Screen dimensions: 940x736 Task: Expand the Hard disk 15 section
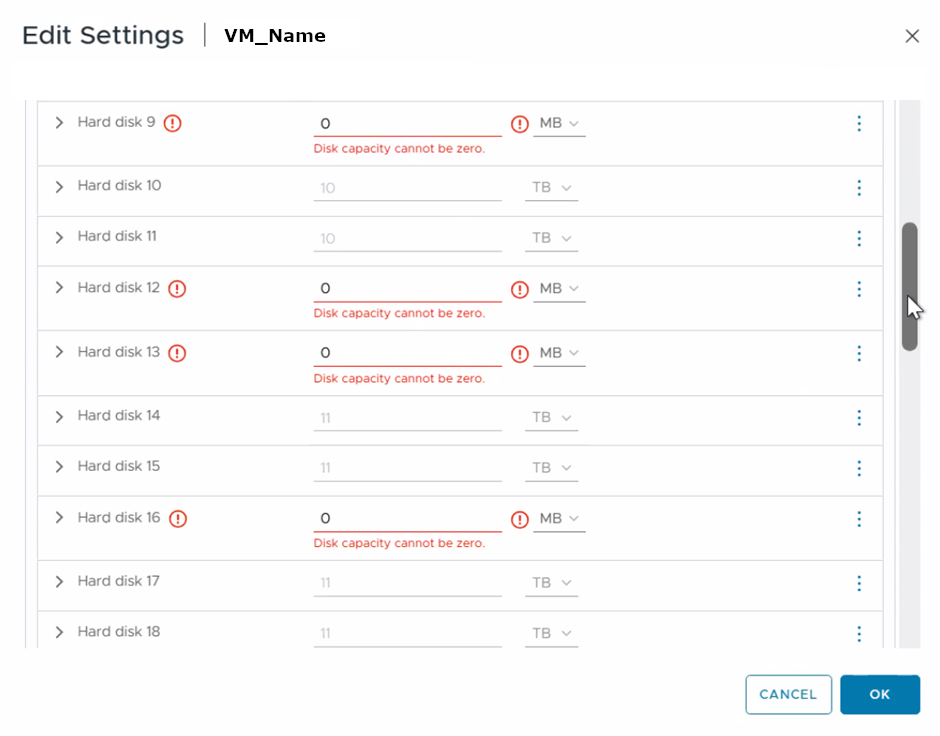pyautogui.click(x=59, y=467)
